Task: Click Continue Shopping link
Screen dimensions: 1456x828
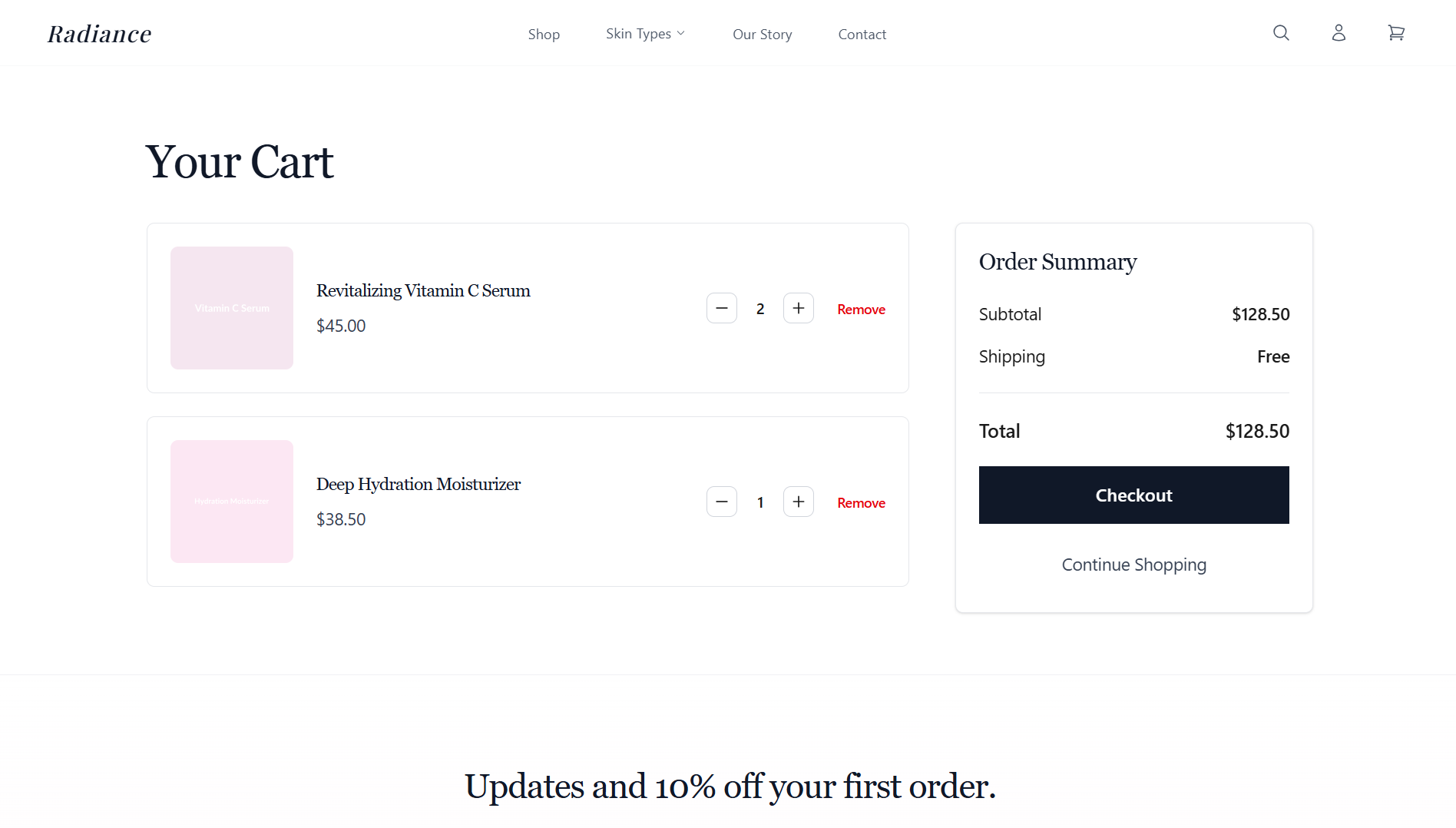Action: pyautogui.click(x=1133, y=565)
